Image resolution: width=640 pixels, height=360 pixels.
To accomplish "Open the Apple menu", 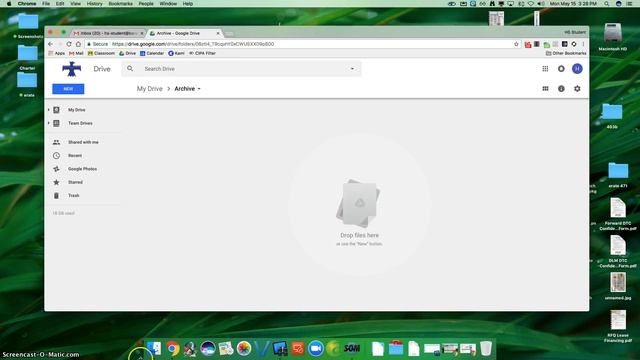I will (x=9, y=3).
